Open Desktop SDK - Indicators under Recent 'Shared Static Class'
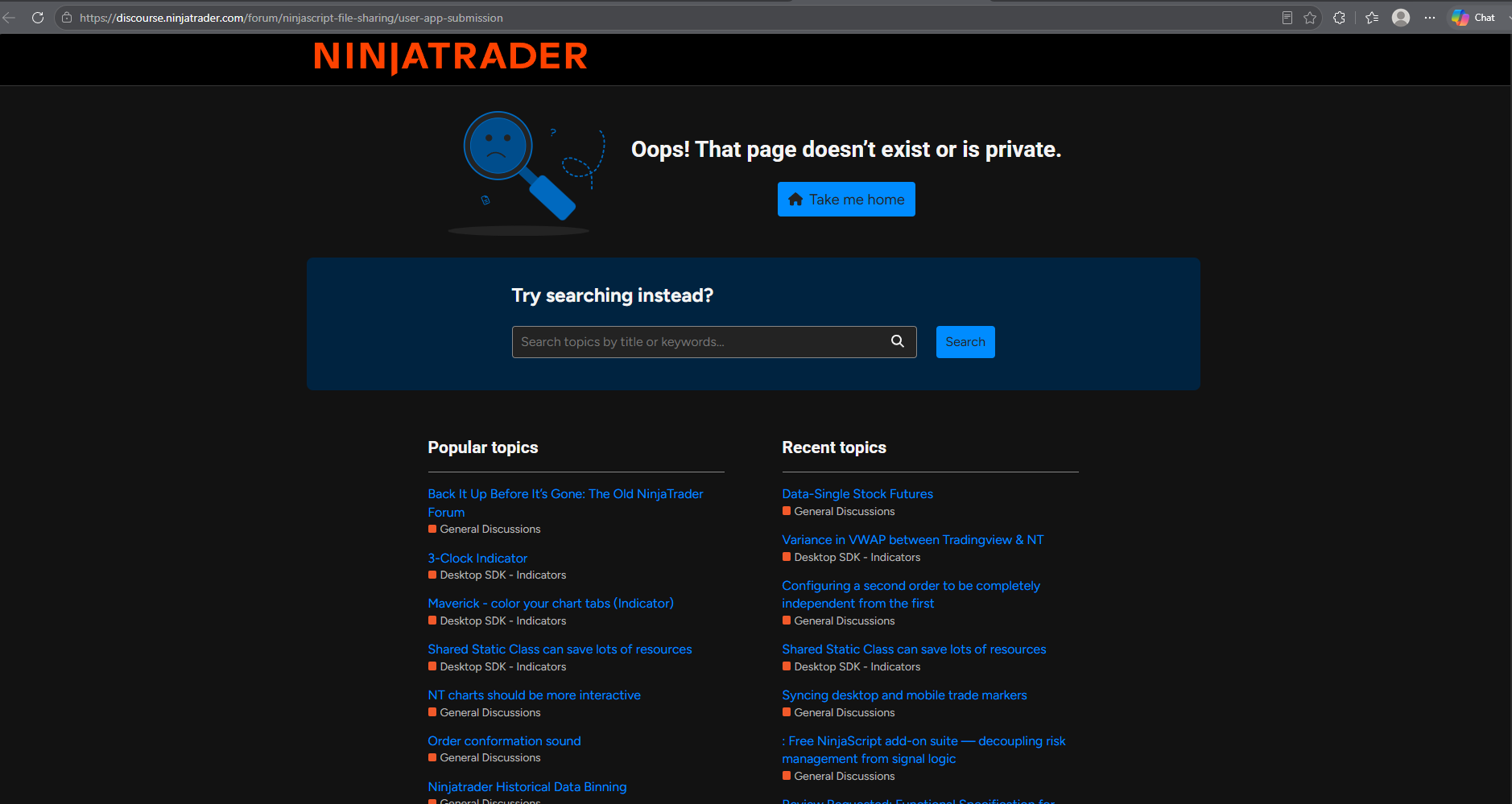Viewport: 1512px width, 804px height. (x=851, y=667)
